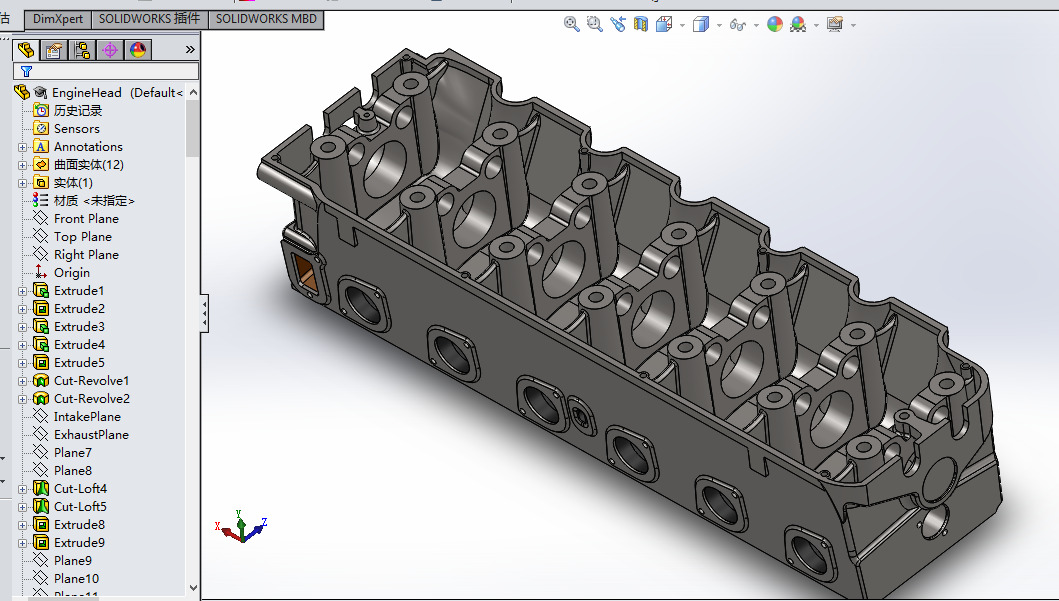The width and height of the screenshot is (1059, 601).
Task: Open the DisplayManager color ball icon
Action: (138, 50)
